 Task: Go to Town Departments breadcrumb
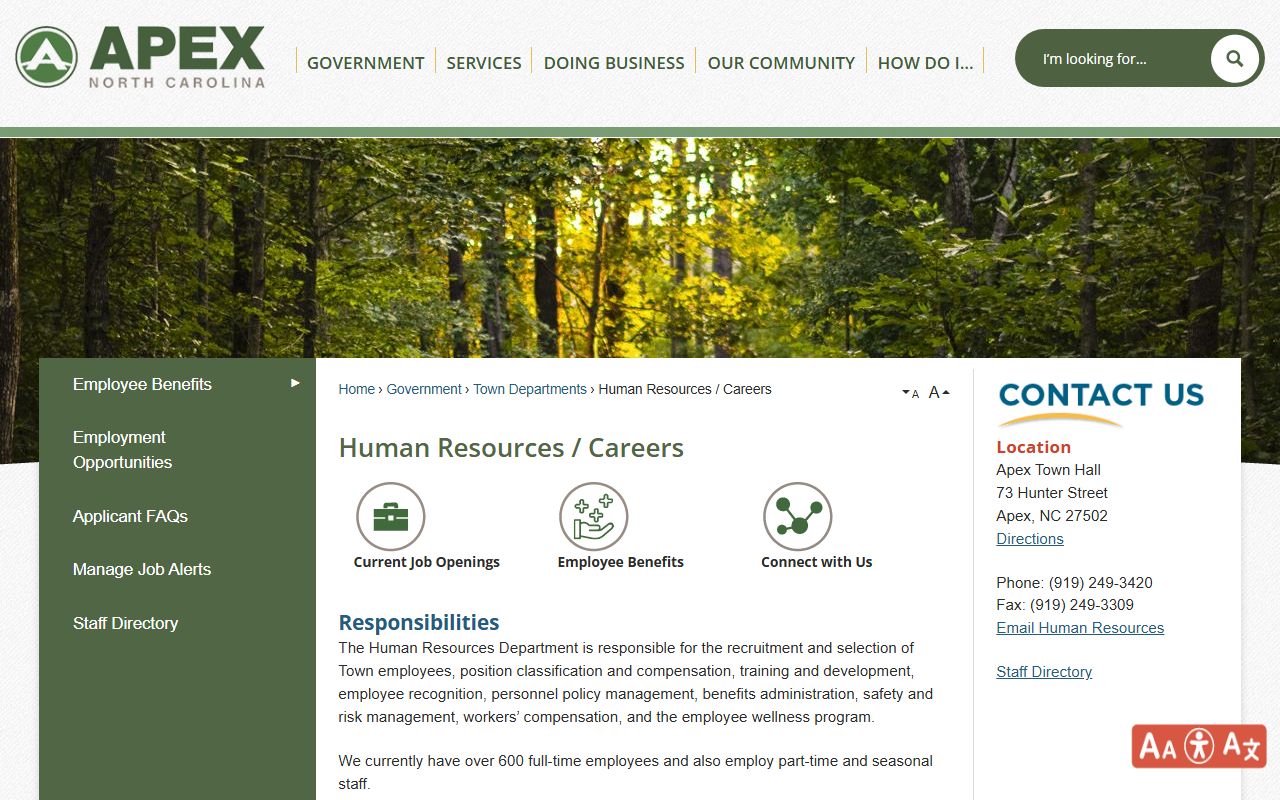530,389
